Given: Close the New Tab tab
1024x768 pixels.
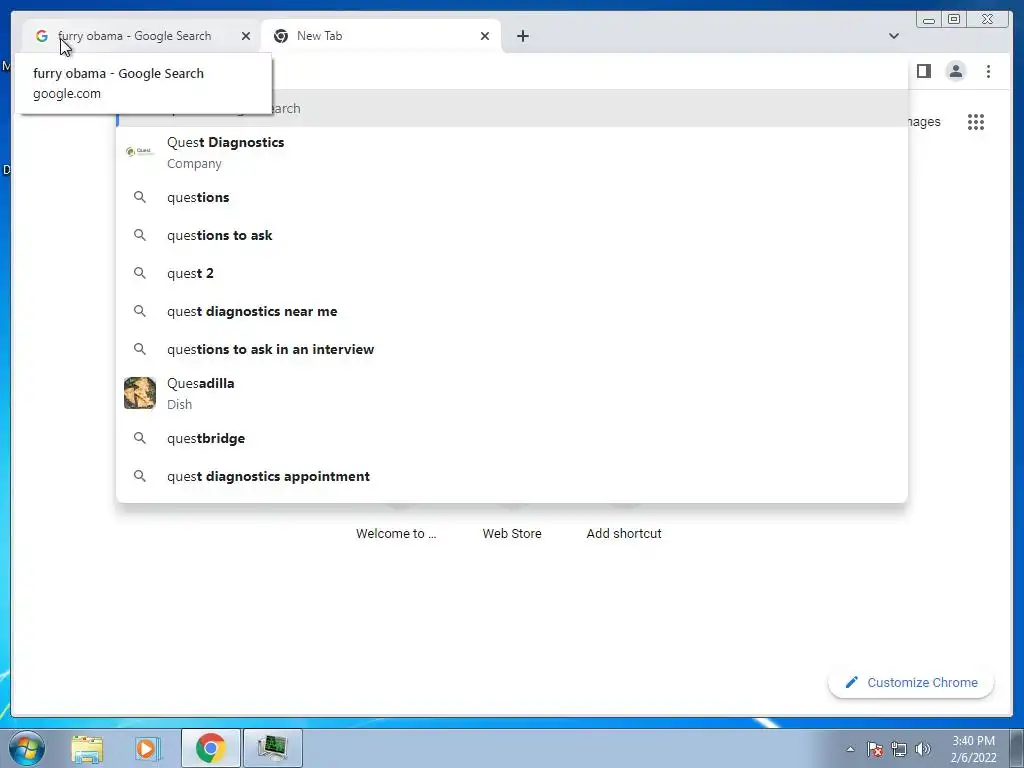Looking at the screenshot, I should point(485,36).
